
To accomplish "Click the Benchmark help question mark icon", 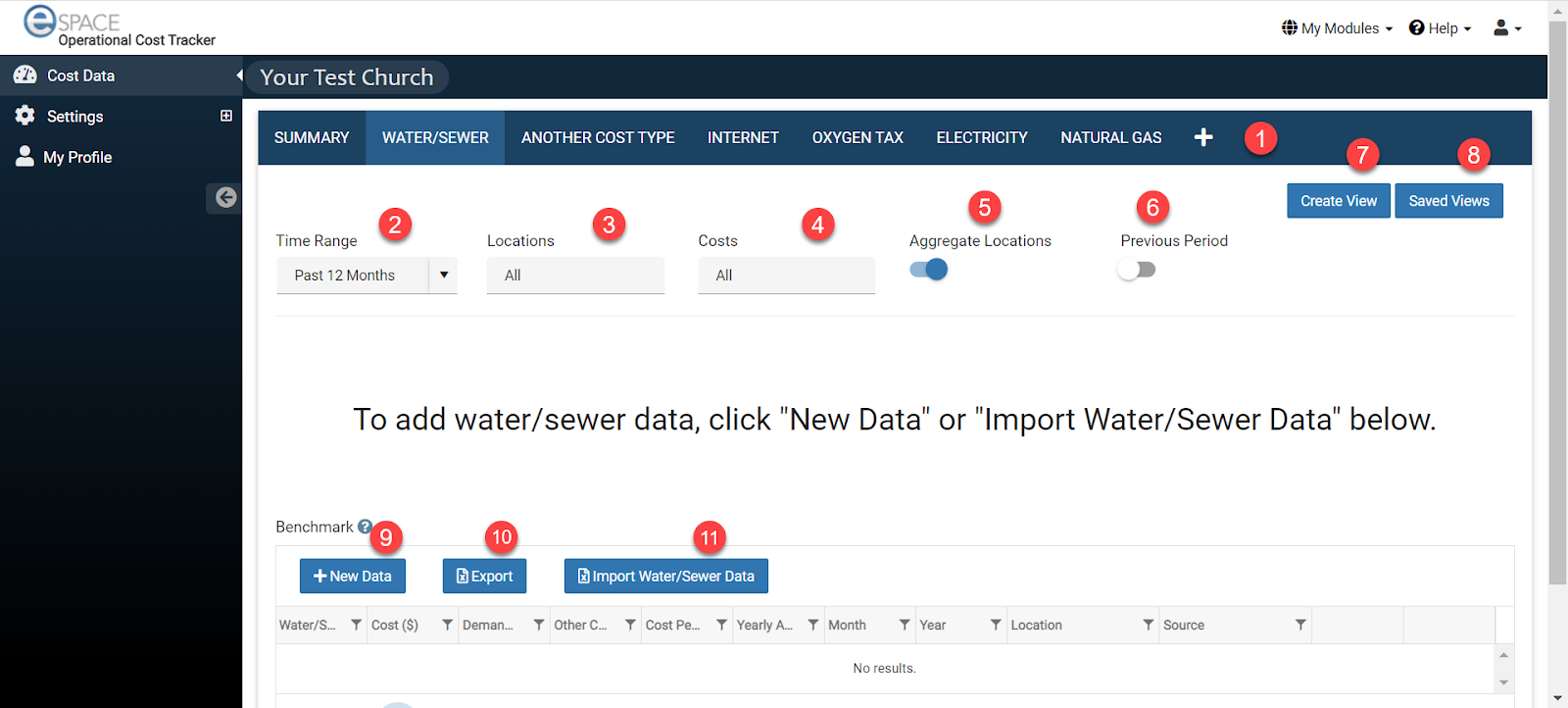I will point(365,527).
